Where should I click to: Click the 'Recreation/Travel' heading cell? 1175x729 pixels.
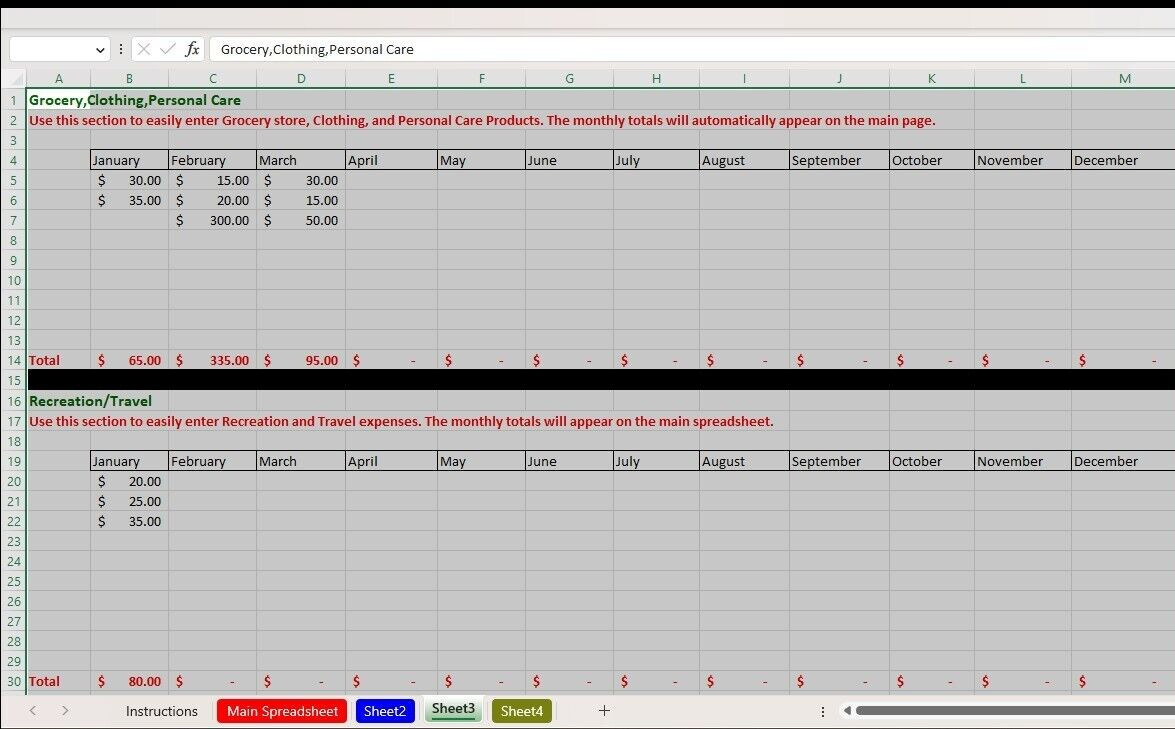[x=90, y=401]
